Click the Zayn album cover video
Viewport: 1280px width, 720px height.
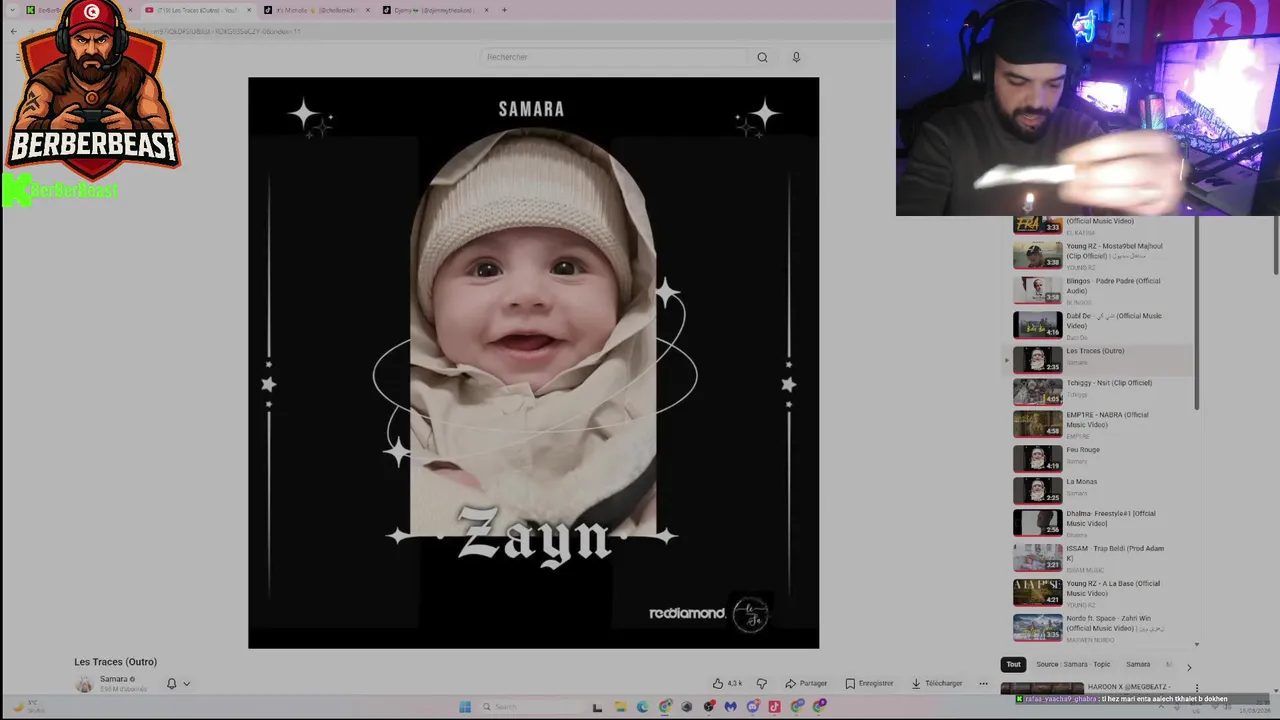533,363
